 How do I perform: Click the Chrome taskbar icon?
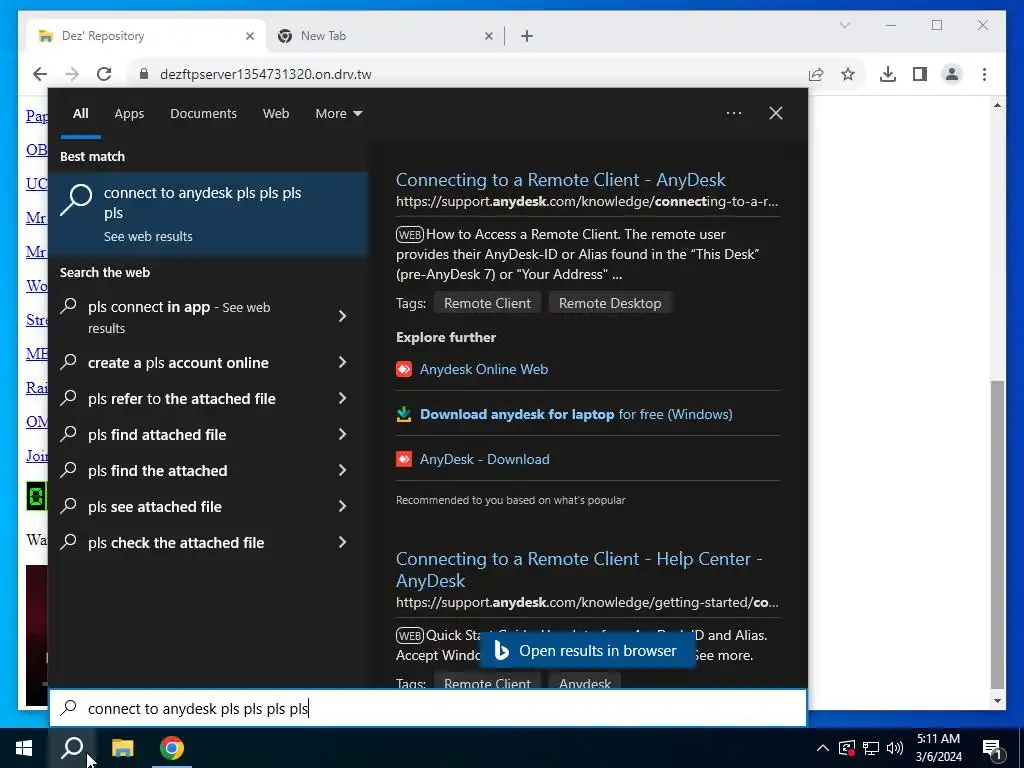(172, 748)
